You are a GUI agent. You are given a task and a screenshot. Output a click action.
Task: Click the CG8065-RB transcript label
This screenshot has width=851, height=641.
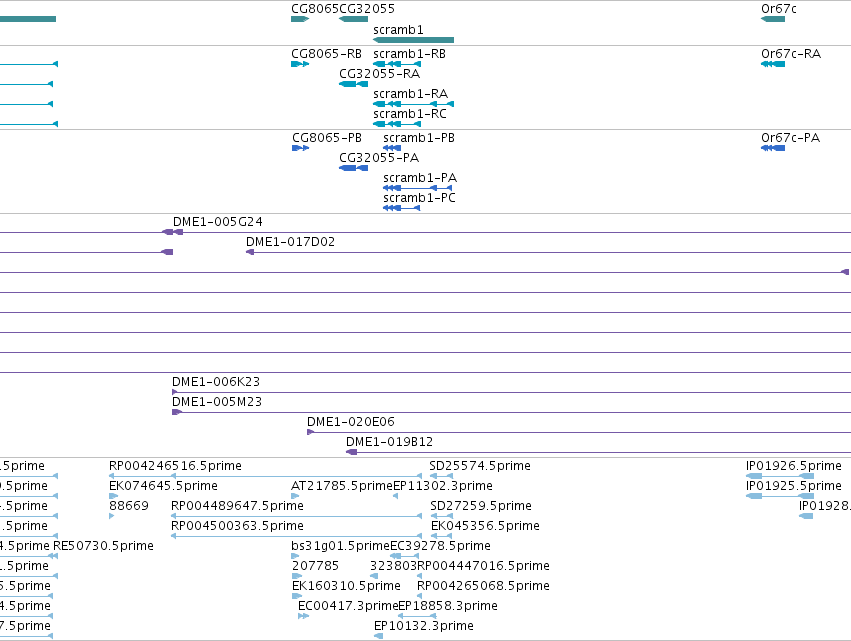tap(326, 54)
